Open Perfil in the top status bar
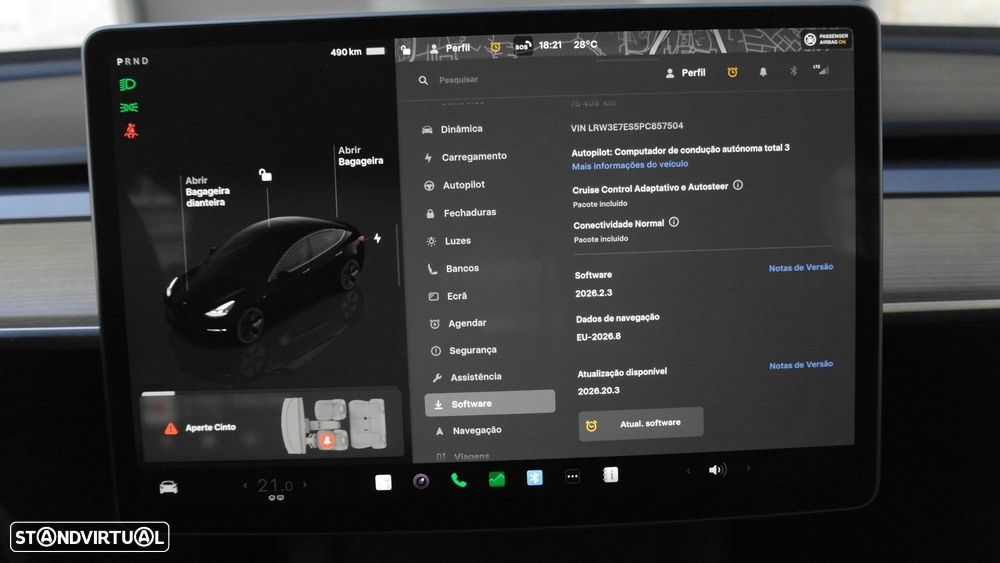This screenshot has height=563, width=1000. (x=450, y=48)
